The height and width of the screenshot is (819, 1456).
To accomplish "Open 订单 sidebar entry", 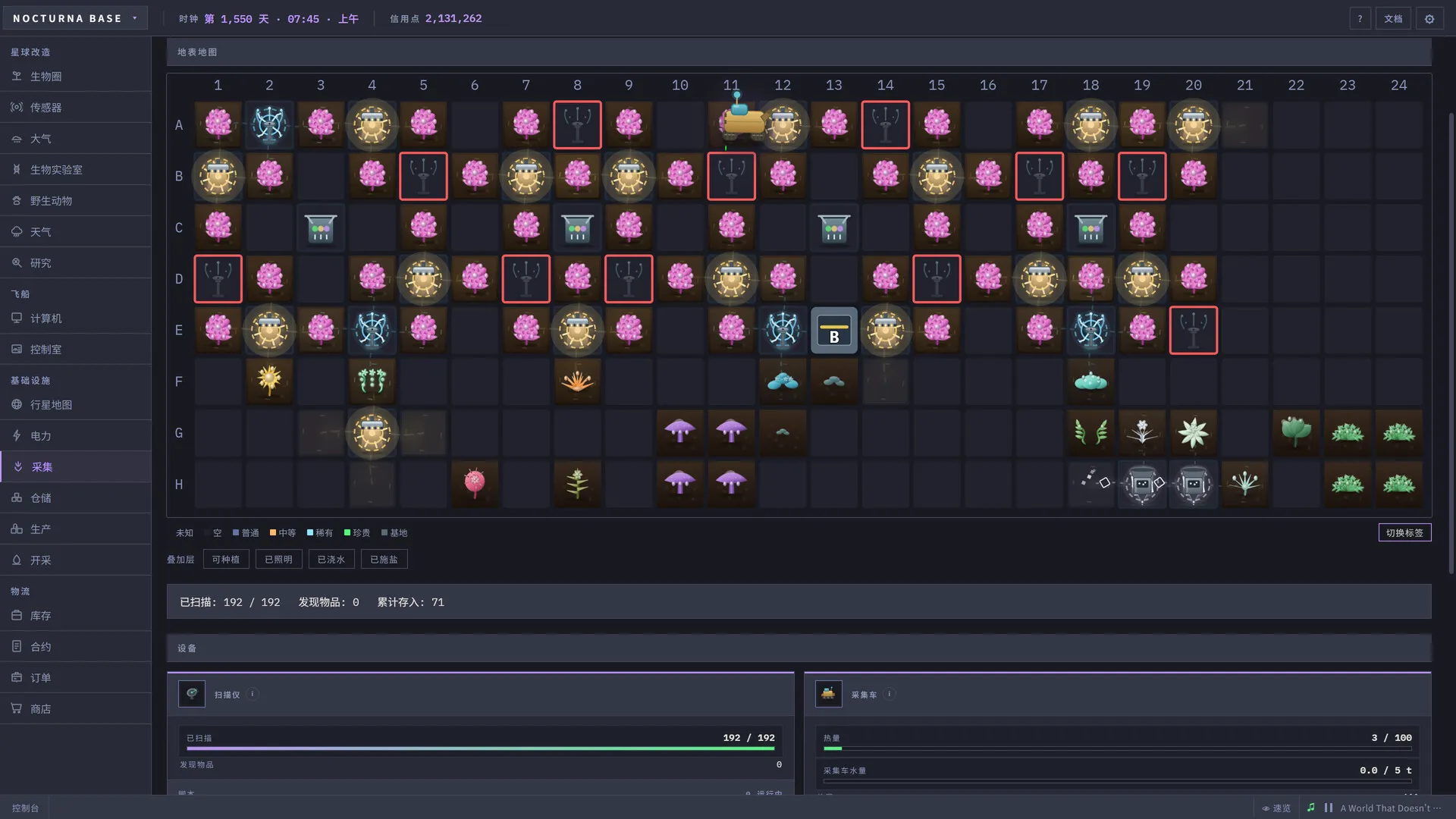I will pyautogui.click(x=76, y=678).
